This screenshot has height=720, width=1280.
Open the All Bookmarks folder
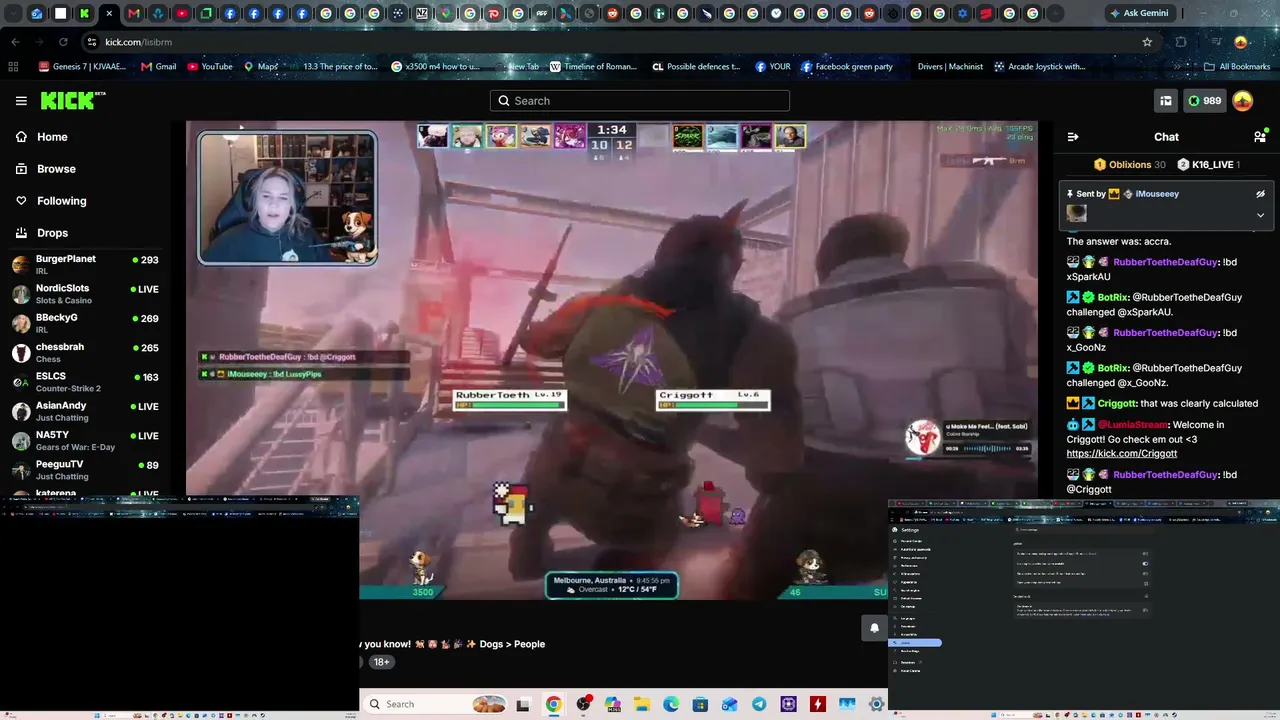pyautogui.click(x=1237, y=67)
